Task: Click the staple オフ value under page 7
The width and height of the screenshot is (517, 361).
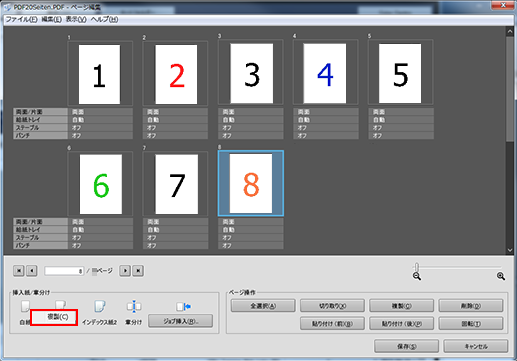Action: click(x=176, y=237)
